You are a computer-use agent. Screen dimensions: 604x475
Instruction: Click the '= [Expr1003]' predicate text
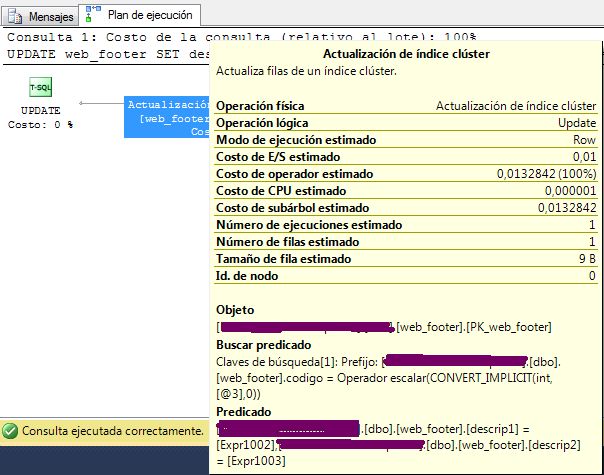tap(251, 461)
